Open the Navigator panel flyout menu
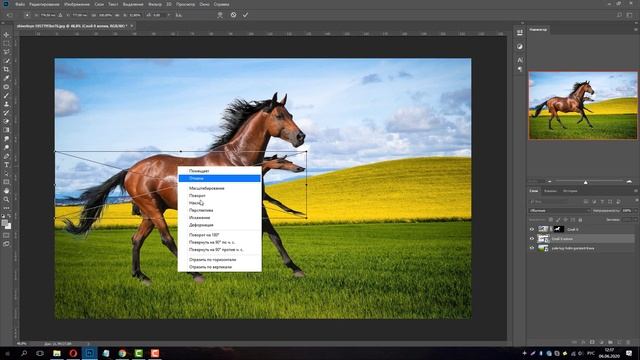This screenshot has width=640, height=360. point(636,29)
